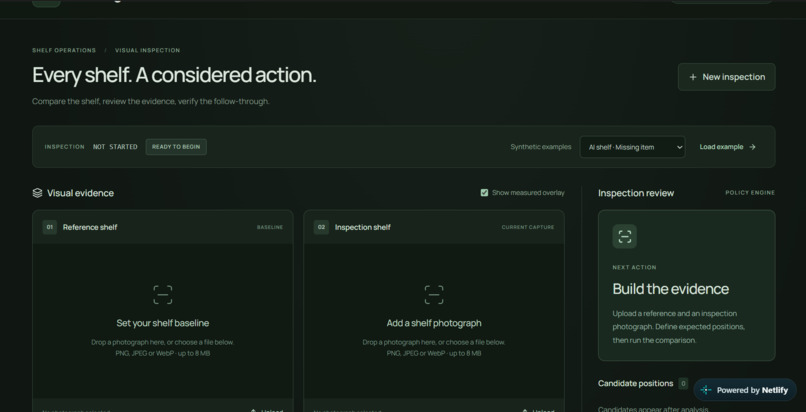Click the 01 badge of Reference shelf
The height and width of the screenshot is (412, 806).
[49, 227]
